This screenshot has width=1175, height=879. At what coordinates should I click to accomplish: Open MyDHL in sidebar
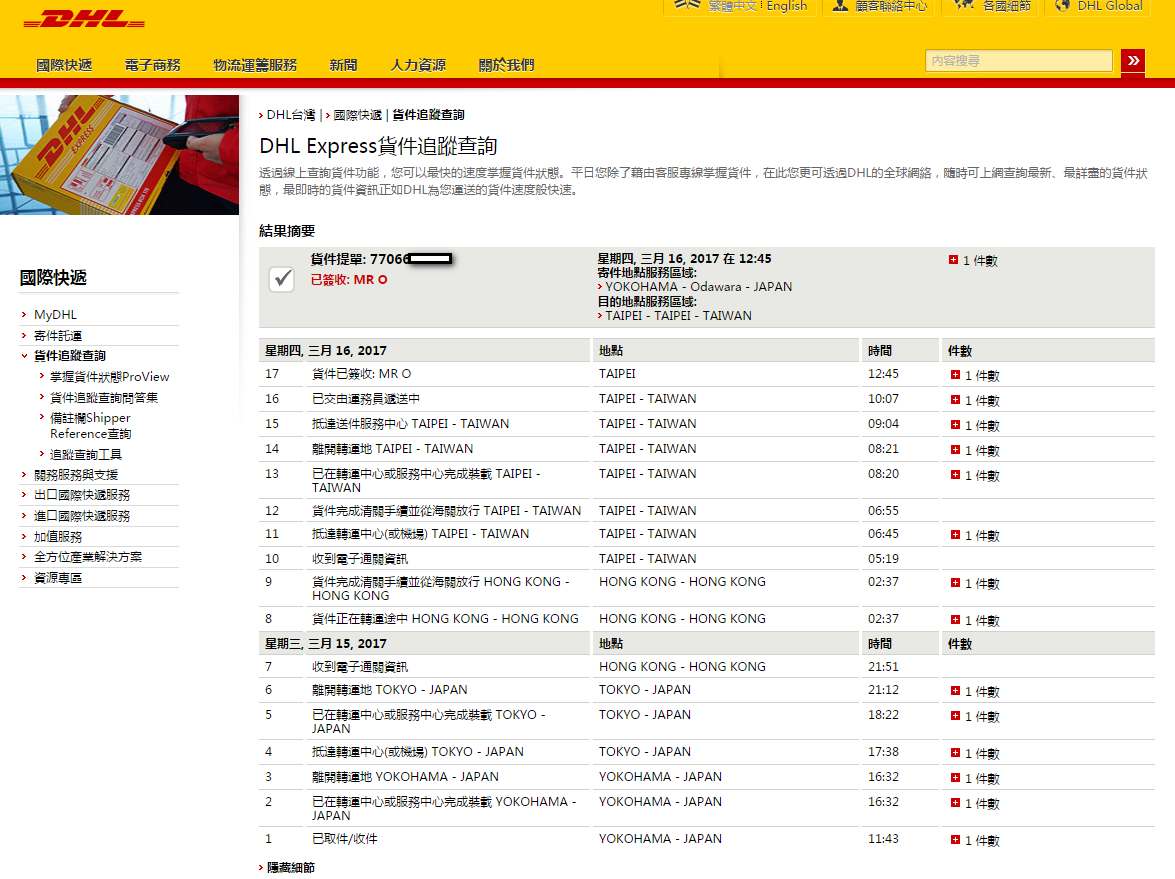coord(55,315)
